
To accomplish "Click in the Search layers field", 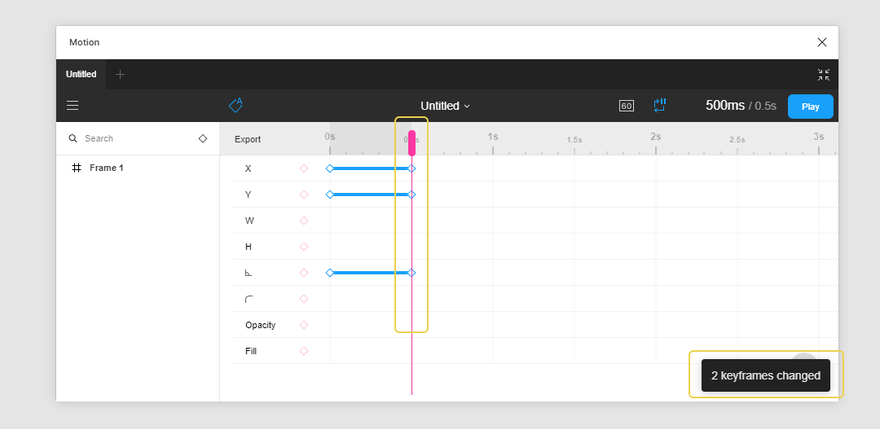I will point(132,139).
